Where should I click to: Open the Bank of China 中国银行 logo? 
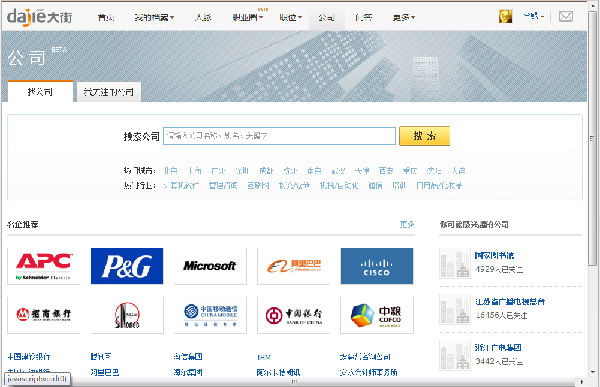[293, 315]
